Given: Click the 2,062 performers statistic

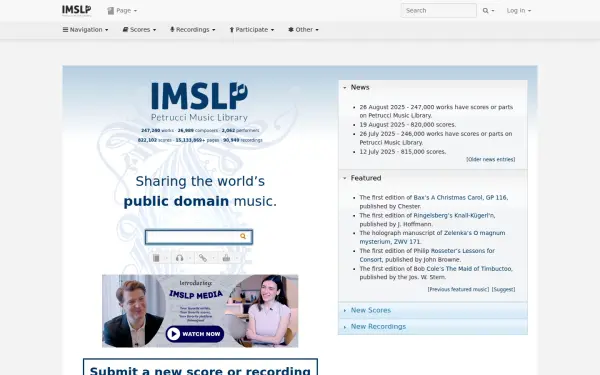Looking at the screenshot, I should (x=240, y=130).
